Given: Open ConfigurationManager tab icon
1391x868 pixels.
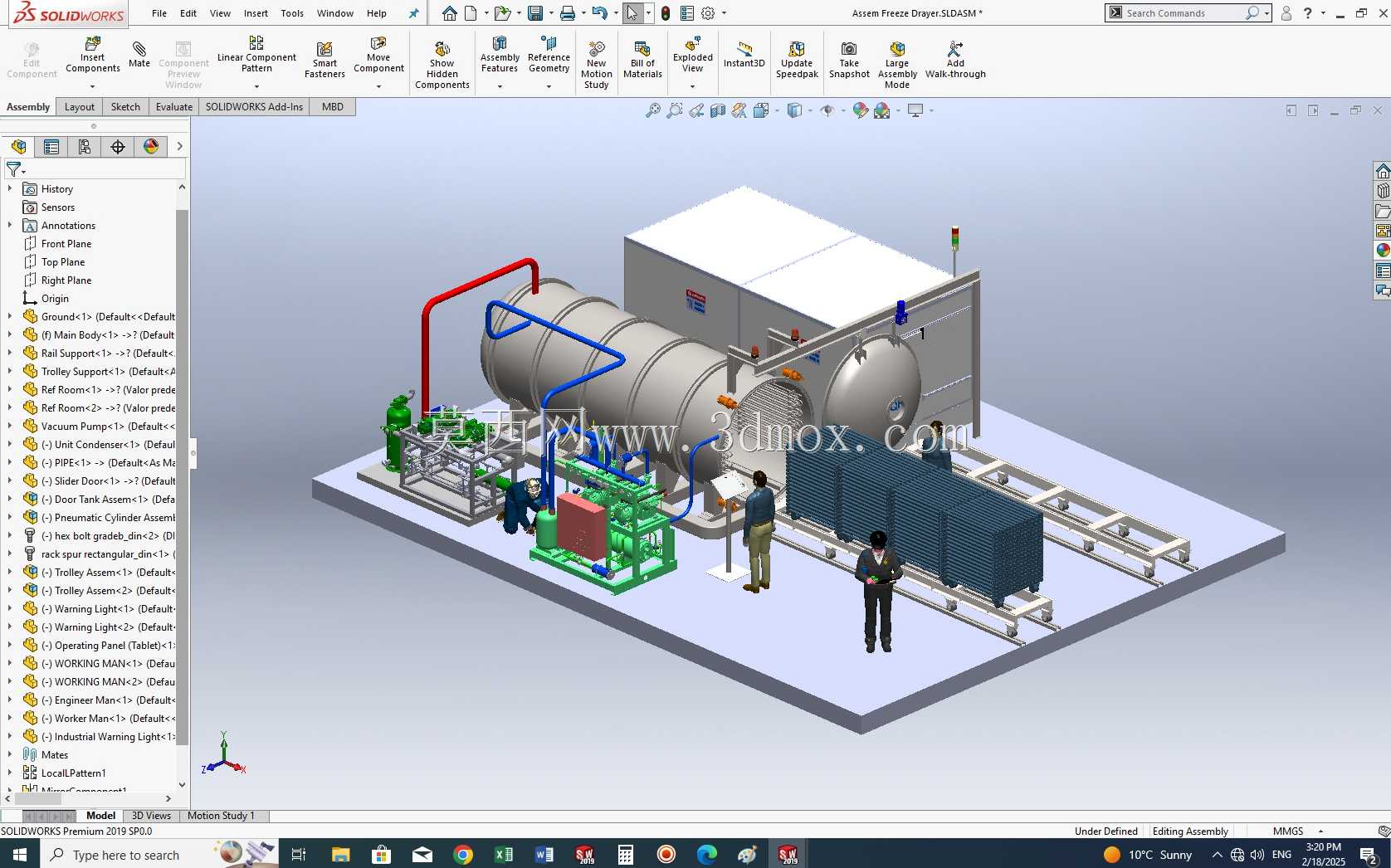Looking at the screenshot, I should pyautogui.click(x=85, y=147).
